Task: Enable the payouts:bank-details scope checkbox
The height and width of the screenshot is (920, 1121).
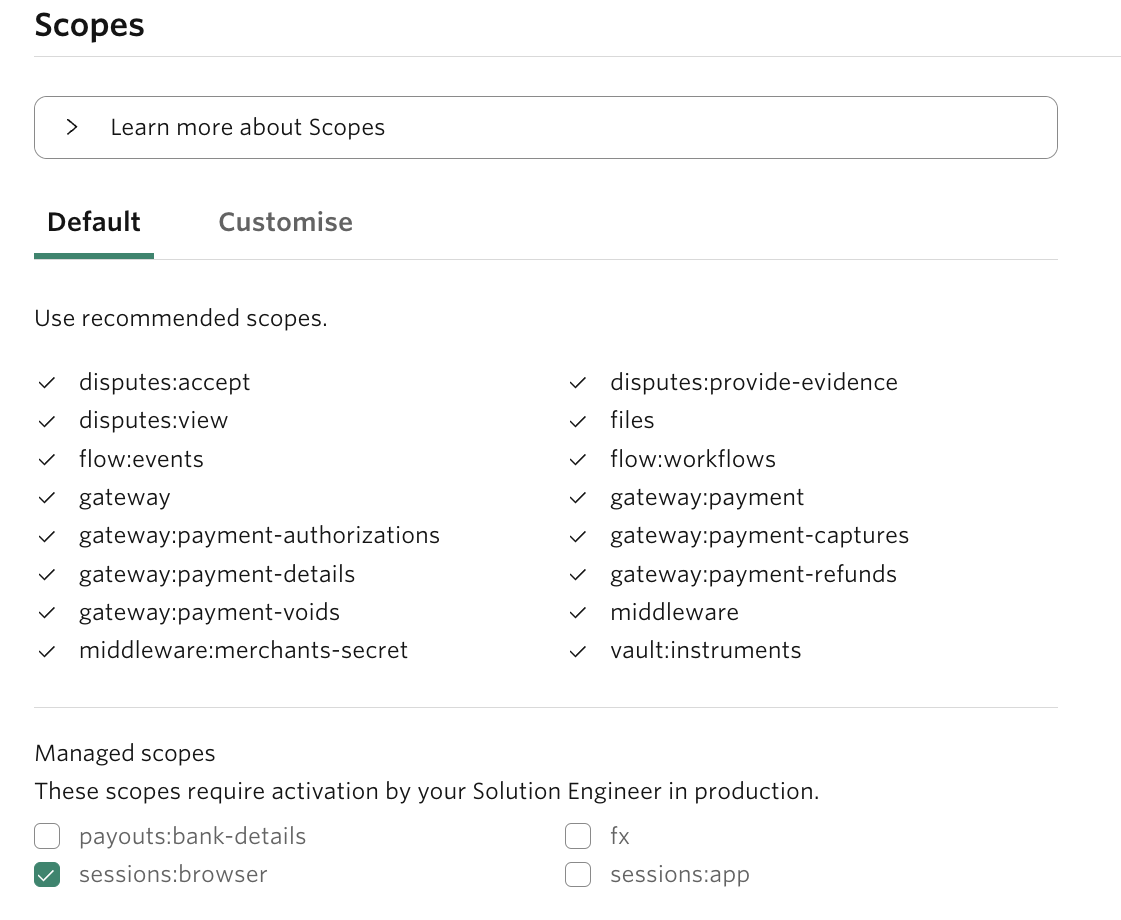Action: 47,836
